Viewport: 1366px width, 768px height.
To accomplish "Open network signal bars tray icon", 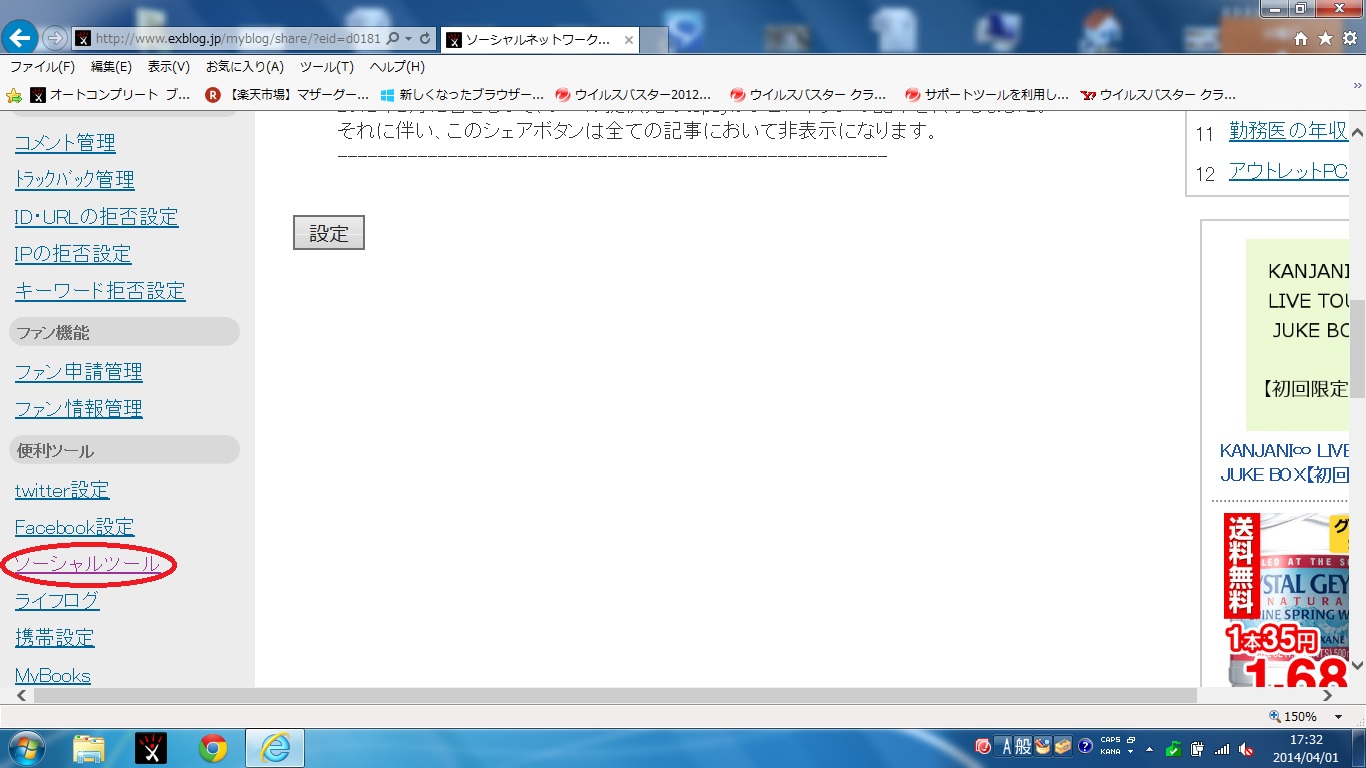I will pyautogui.click(x=1222, y=748).
